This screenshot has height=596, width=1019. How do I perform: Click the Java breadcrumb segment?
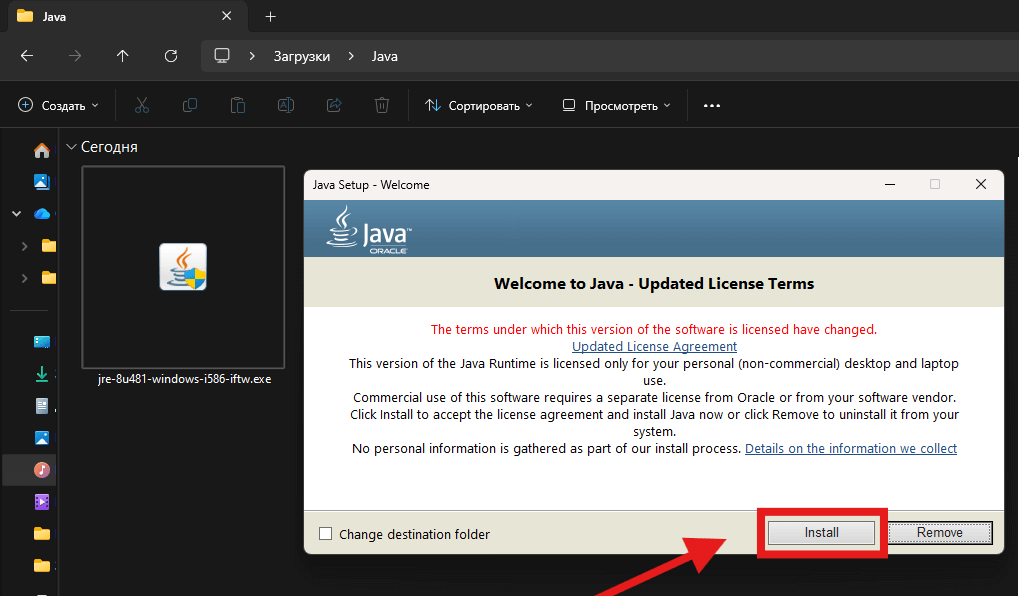click(x=385, y=57)
